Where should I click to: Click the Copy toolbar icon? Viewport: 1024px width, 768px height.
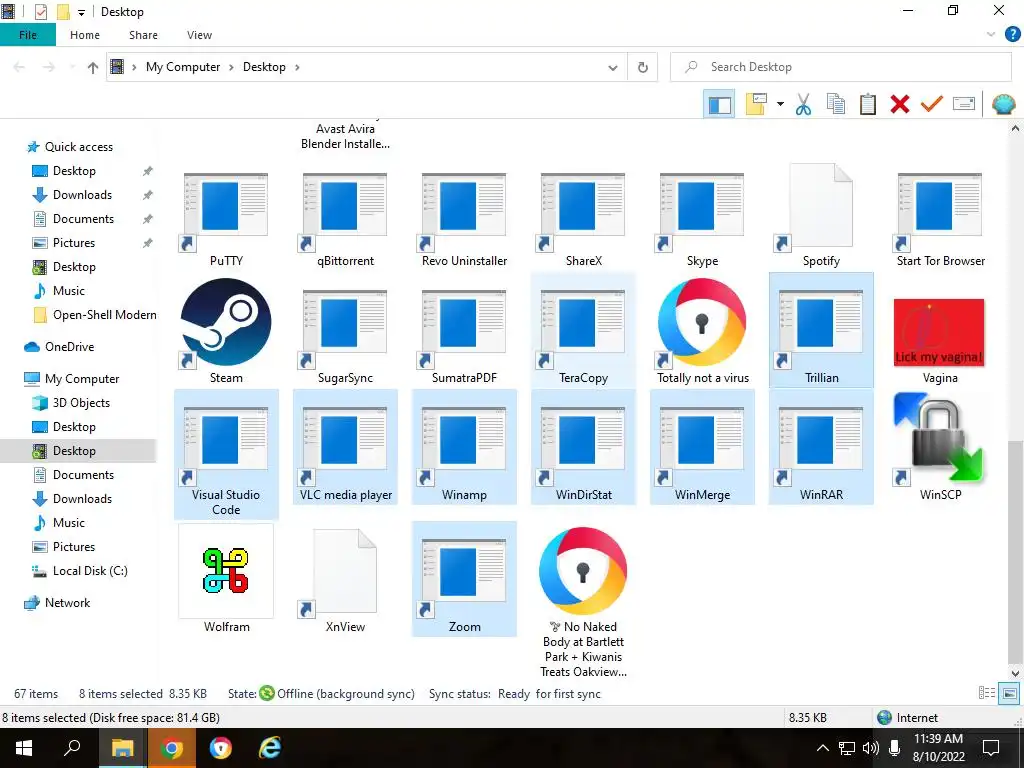pyautogui.click(x=835, y=104)
